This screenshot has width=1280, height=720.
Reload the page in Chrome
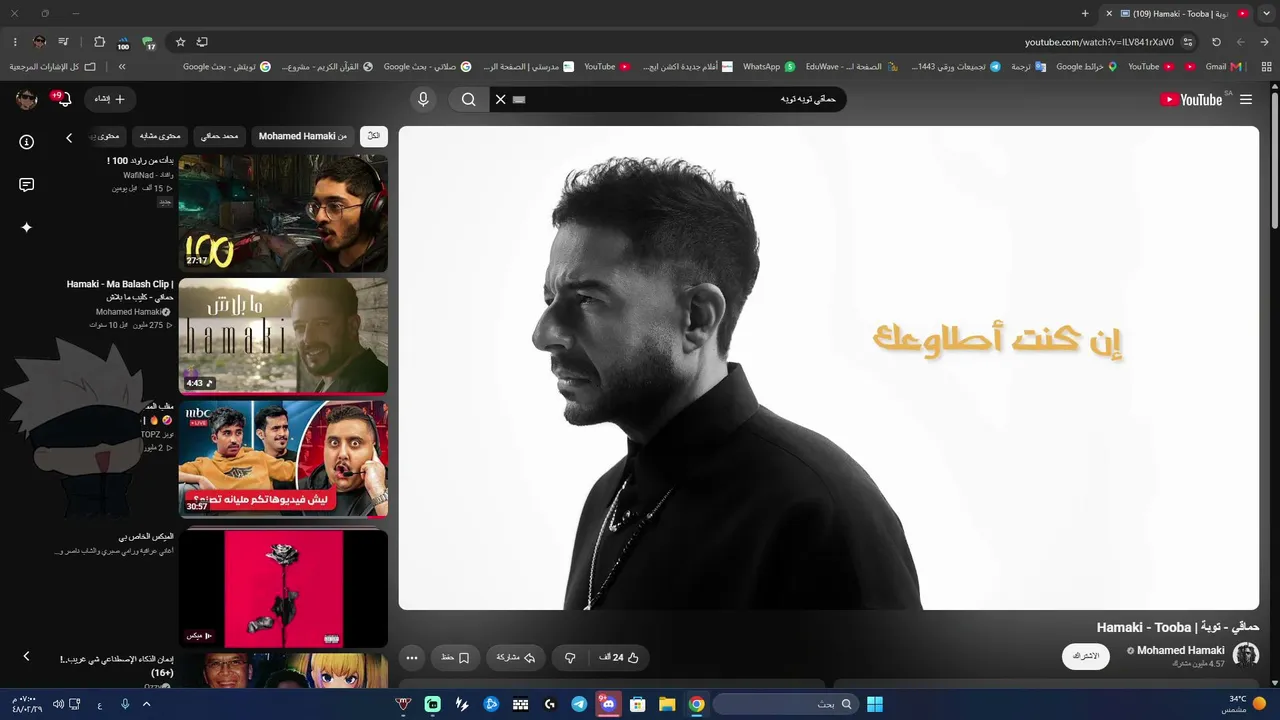point(1216,42)
